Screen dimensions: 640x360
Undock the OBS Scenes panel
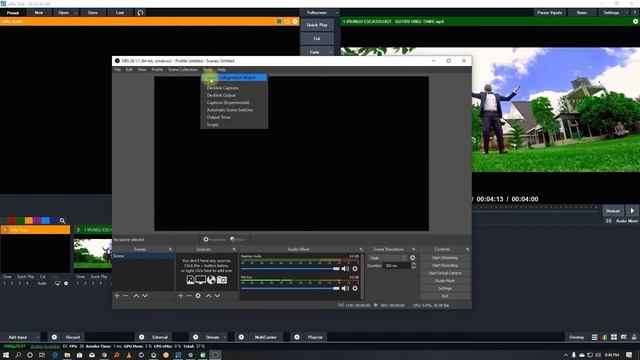pos(170,249)
